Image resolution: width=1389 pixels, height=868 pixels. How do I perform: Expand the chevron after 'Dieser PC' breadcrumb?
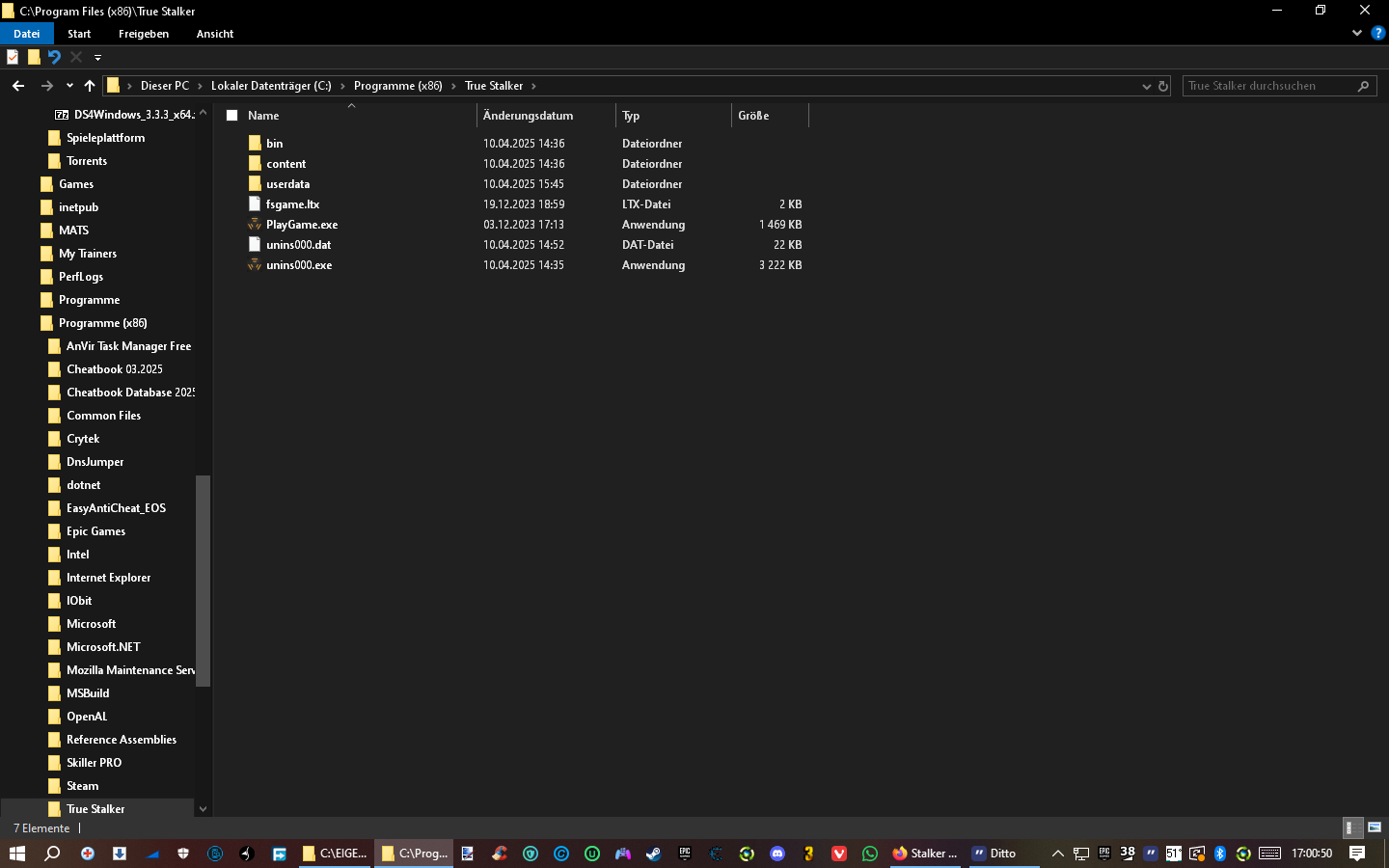pos(201,86)
